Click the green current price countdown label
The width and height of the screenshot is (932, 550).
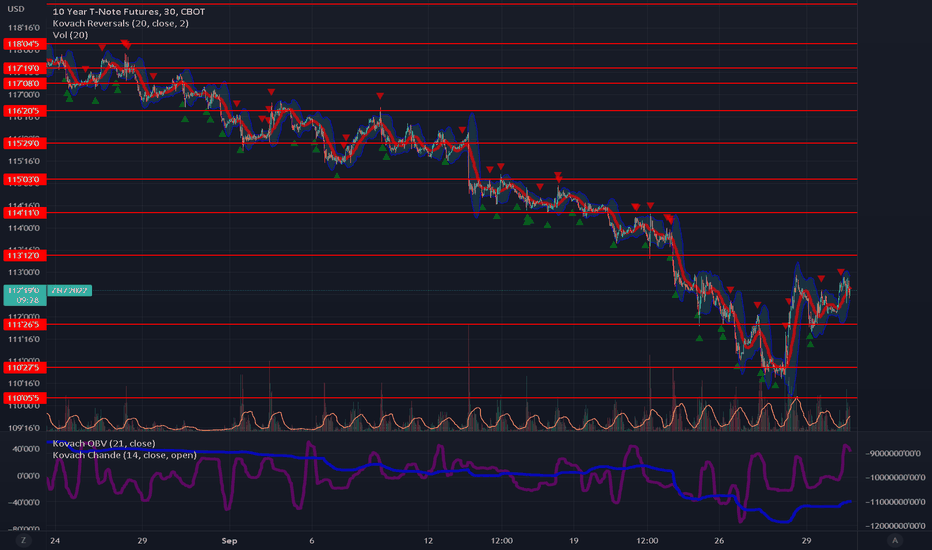click(x=25, y=296)
